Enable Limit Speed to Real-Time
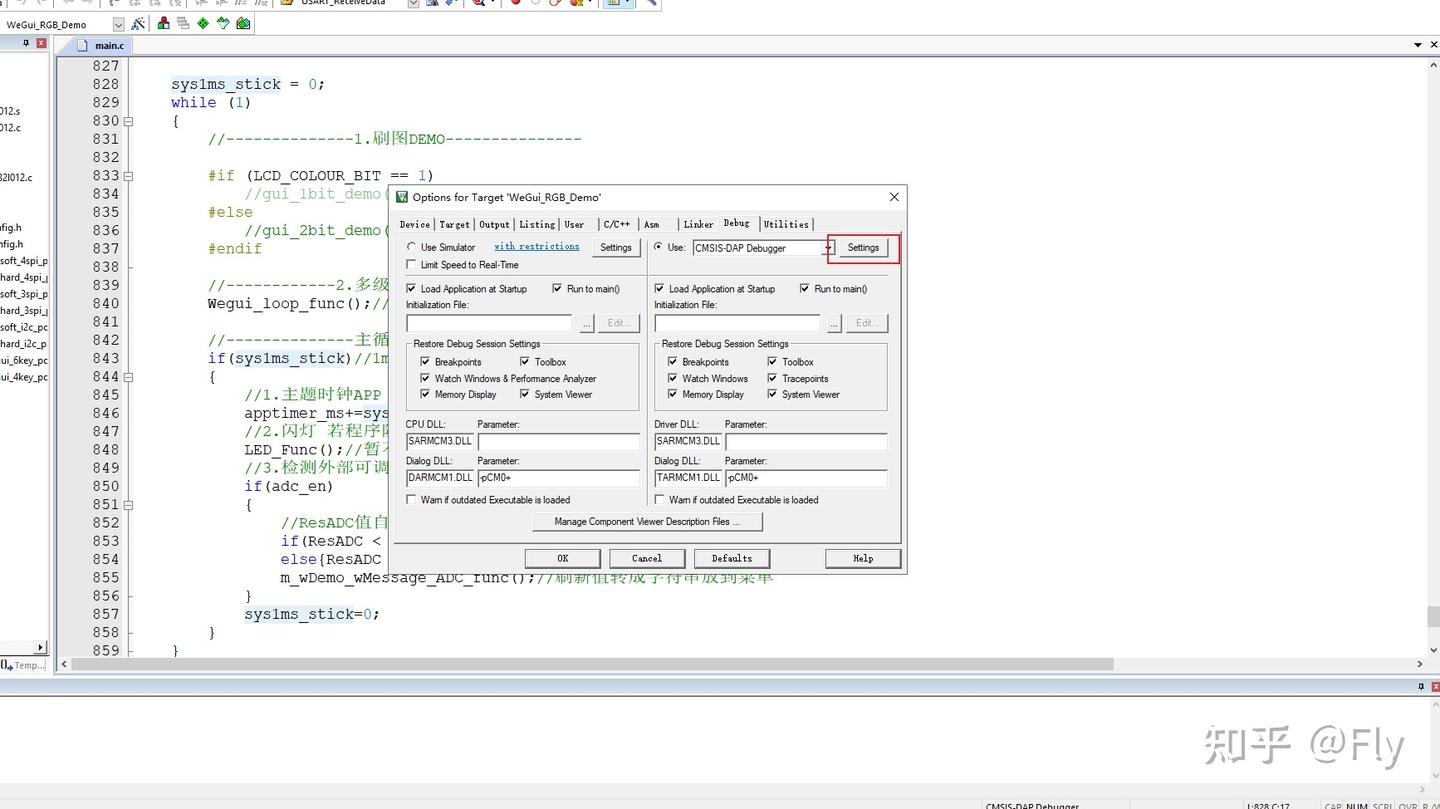This screenshot has width=1440, height=809. pos(412,265)
